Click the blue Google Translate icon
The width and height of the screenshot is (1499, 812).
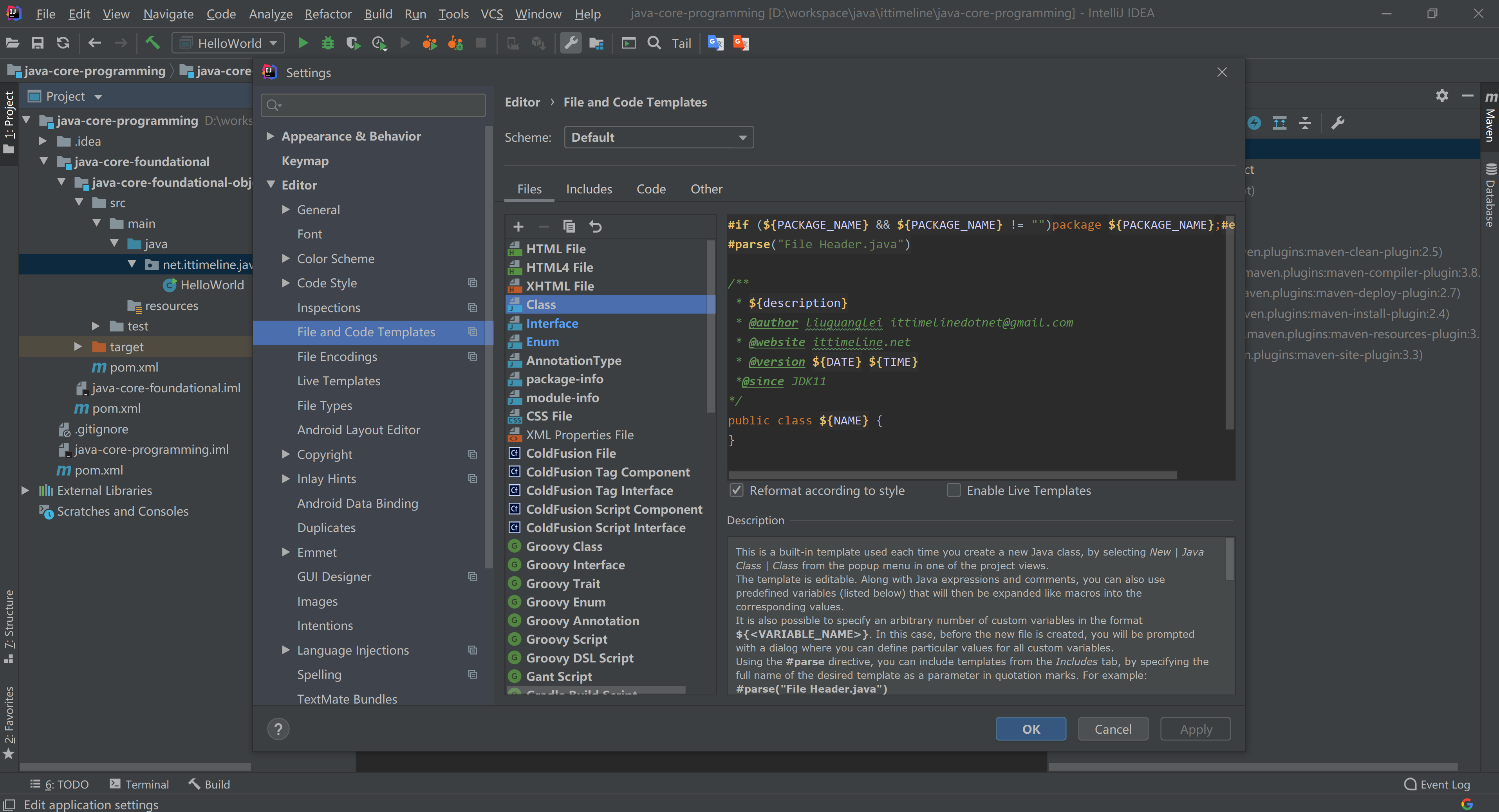tap(715, 43)
